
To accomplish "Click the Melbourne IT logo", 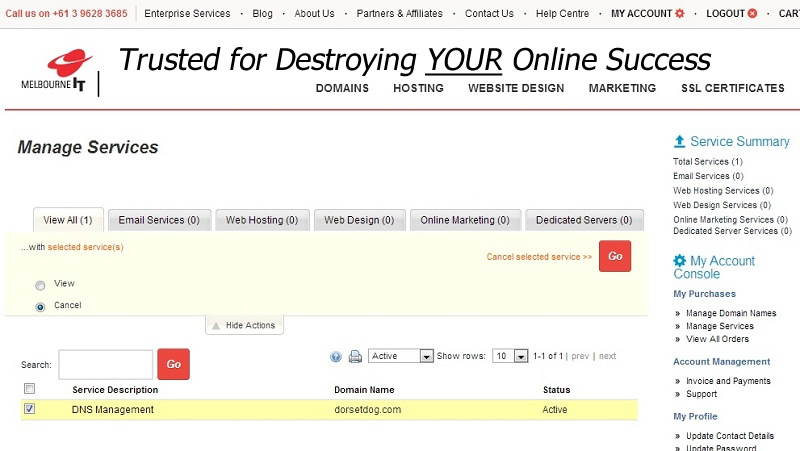I will 57,70.
